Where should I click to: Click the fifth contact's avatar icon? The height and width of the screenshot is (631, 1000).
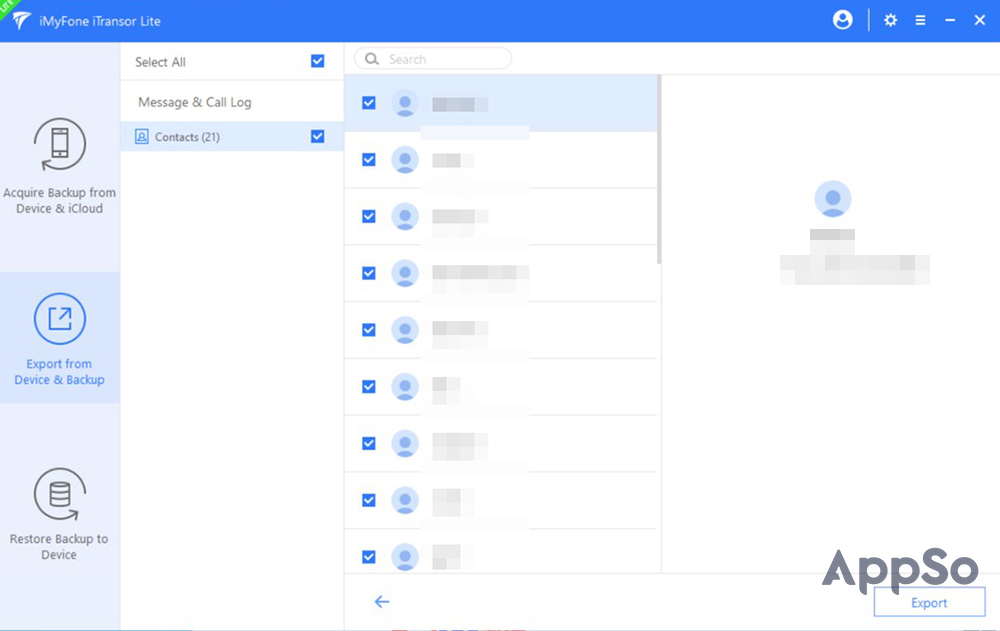[405, 330]
